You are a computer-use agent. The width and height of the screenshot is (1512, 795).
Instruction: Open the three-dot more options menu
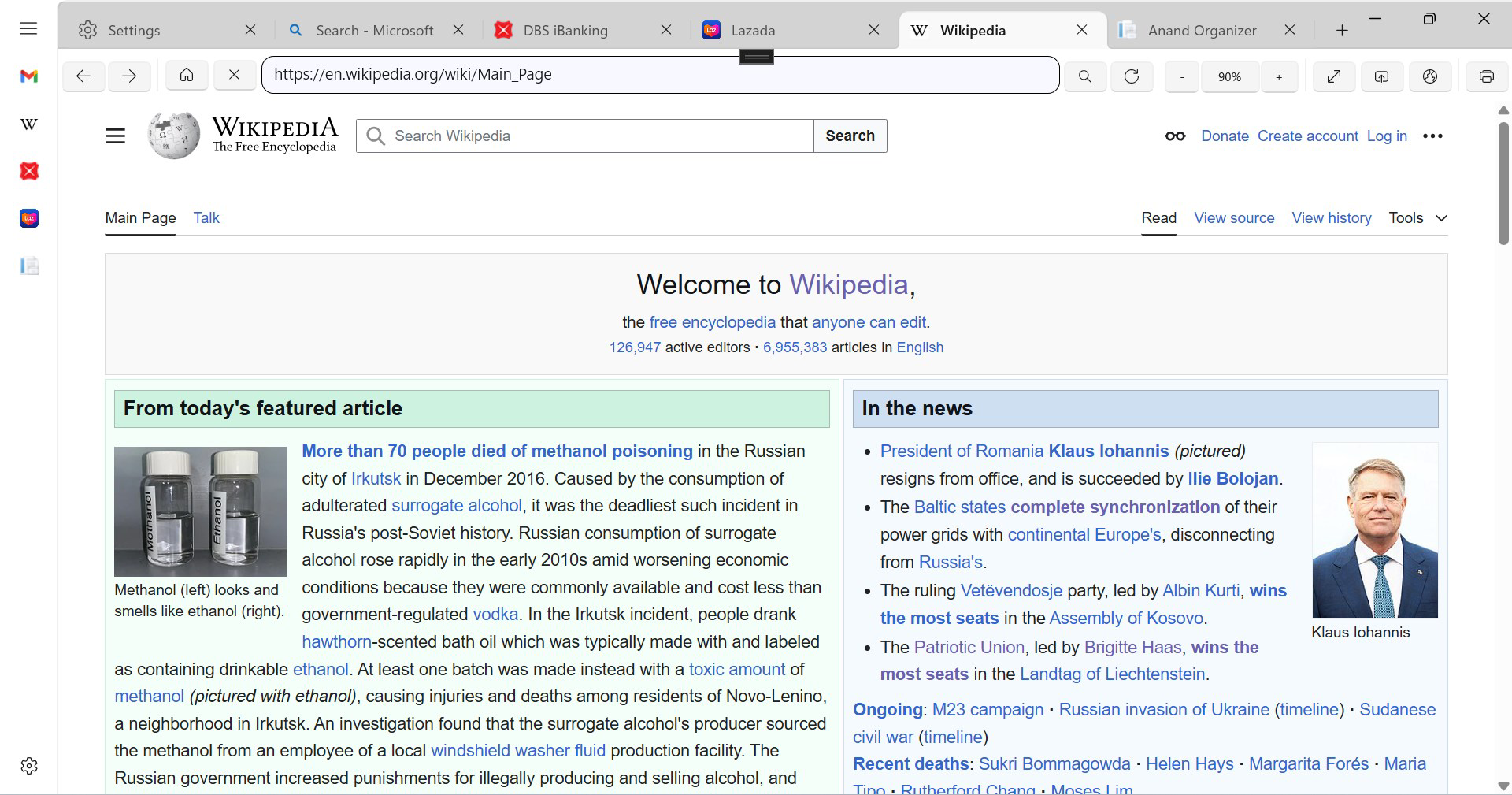point(1432,136)
